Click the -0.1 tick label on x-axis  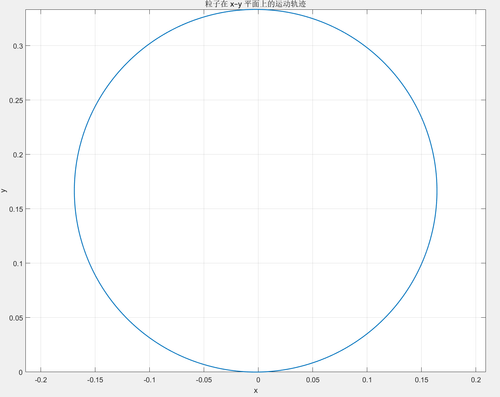coord(149,380)
